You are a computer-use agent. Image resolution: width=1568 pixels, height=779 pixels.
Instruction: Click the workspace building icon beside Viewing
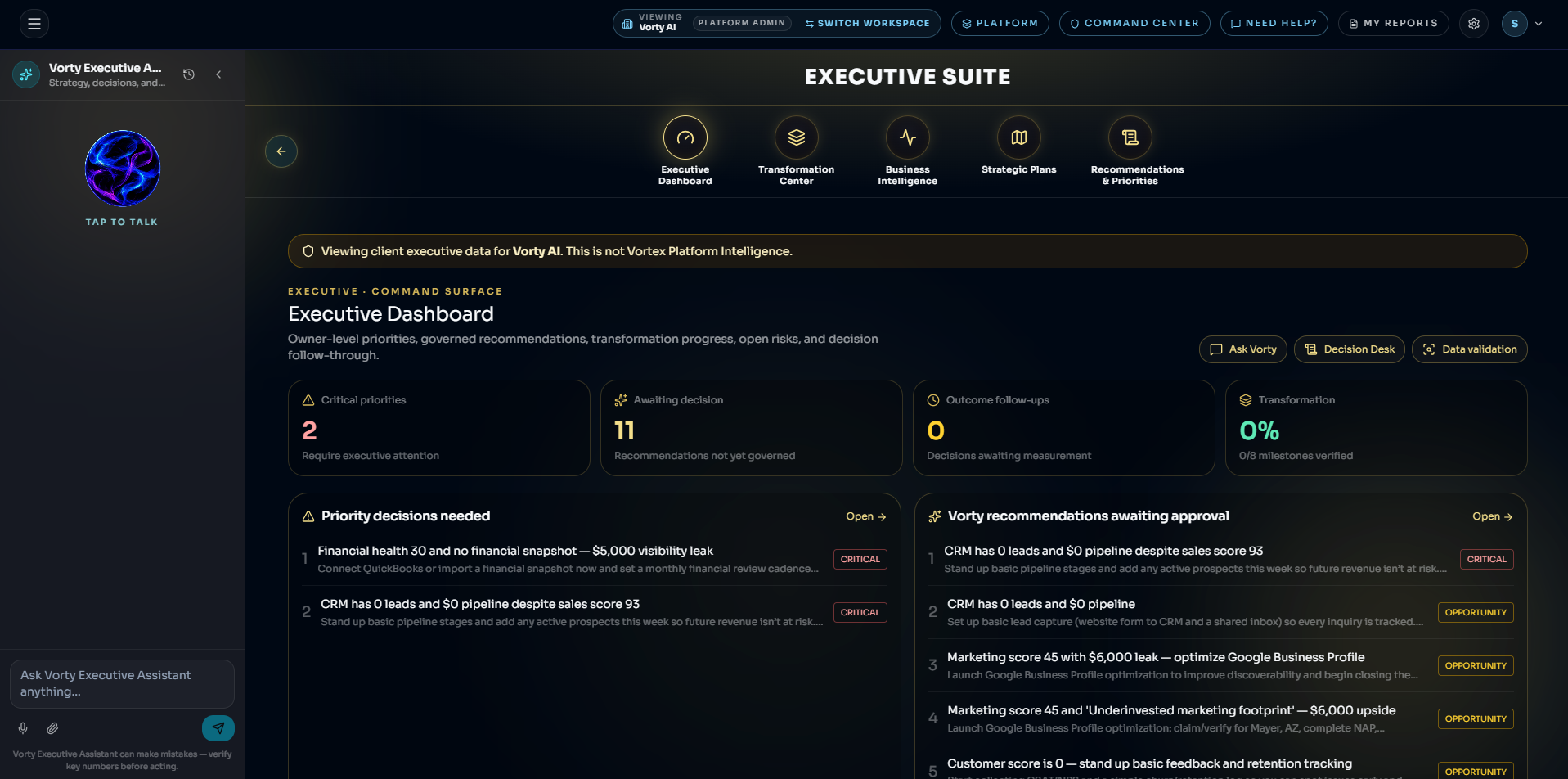(627, 24)
